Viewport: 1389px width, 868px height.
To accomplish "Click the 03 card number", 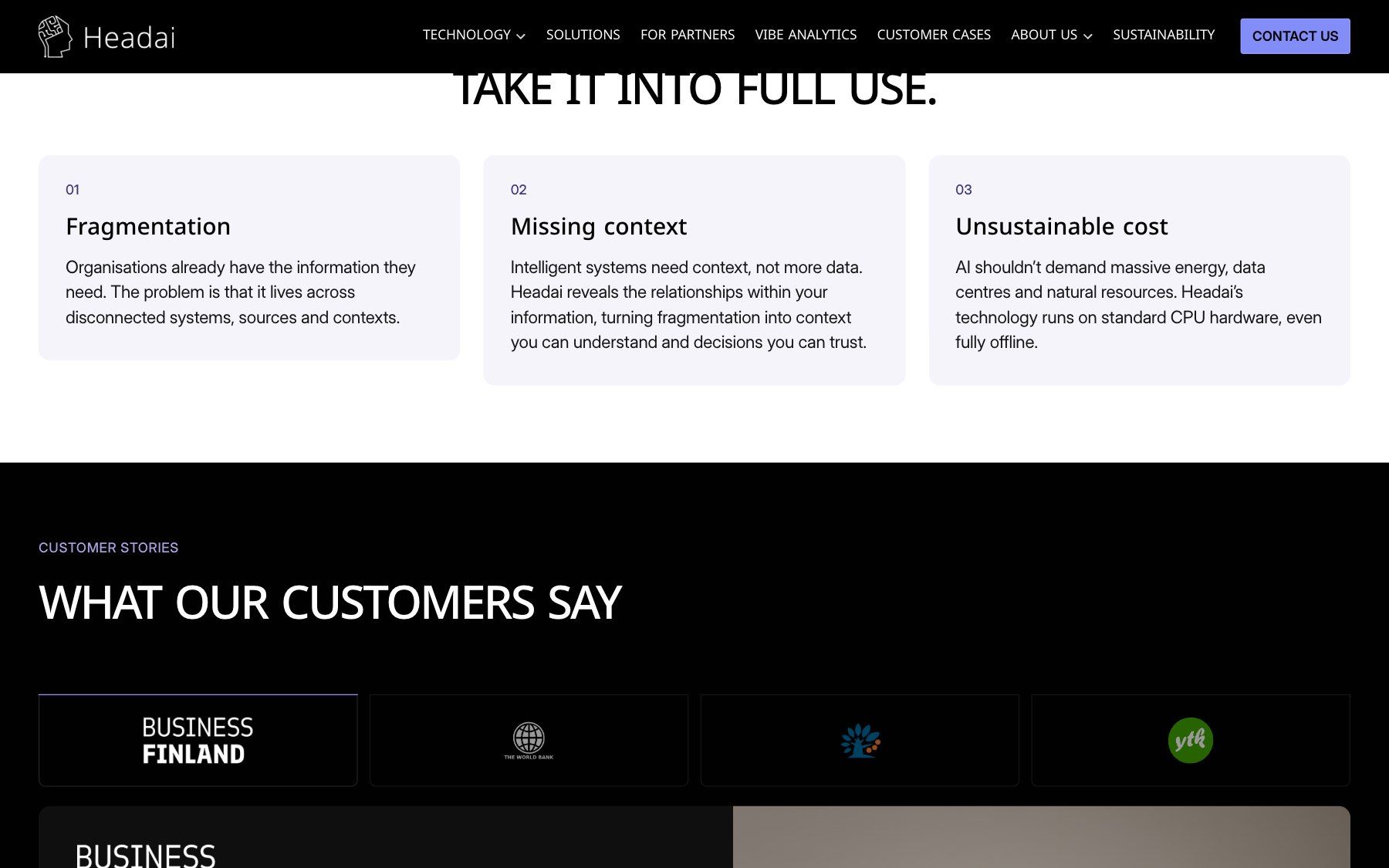I will 964,190.
